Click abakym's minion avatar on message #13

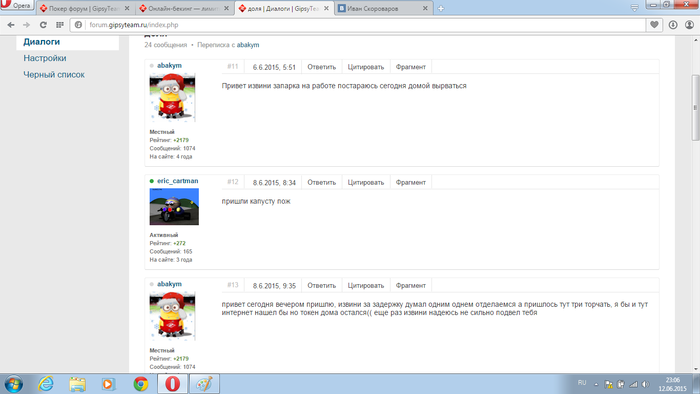coord(172,316)
